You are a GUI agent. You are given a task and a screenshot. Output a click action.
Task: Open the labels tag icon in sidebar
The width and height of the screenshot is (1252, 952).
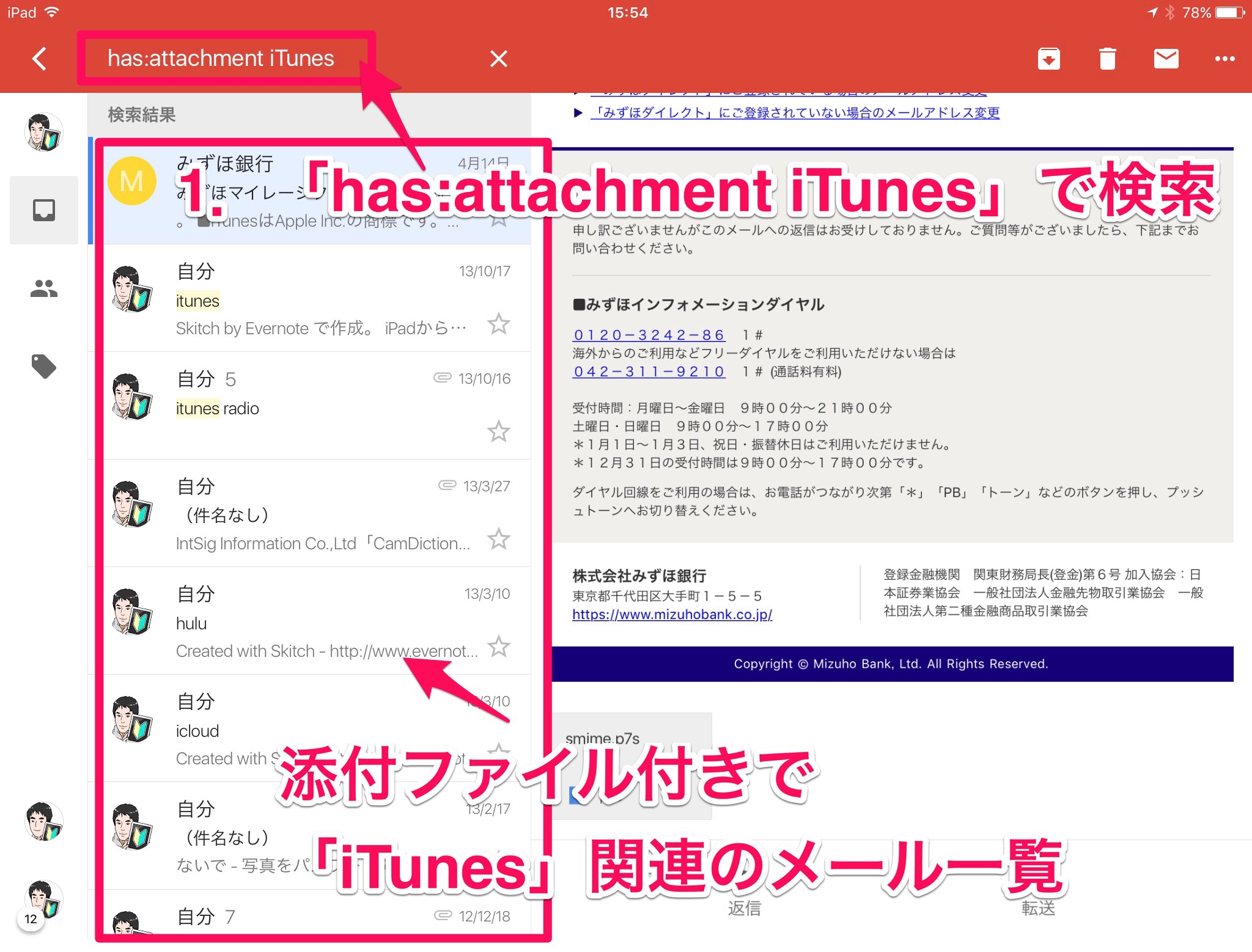[44, 367]
